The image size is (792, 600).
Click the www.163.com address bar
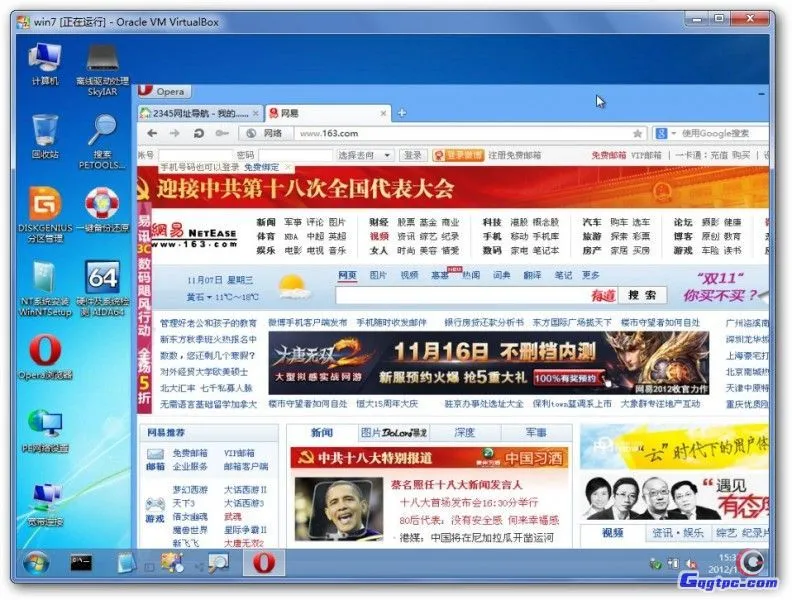pyautogui.click(x=463, y=133)
